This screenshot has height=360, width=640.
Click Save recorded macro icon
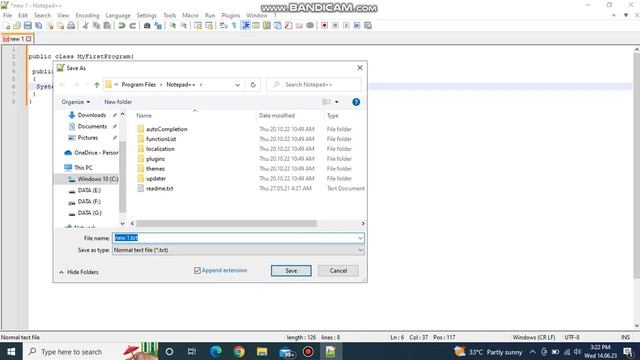point(368,26)
